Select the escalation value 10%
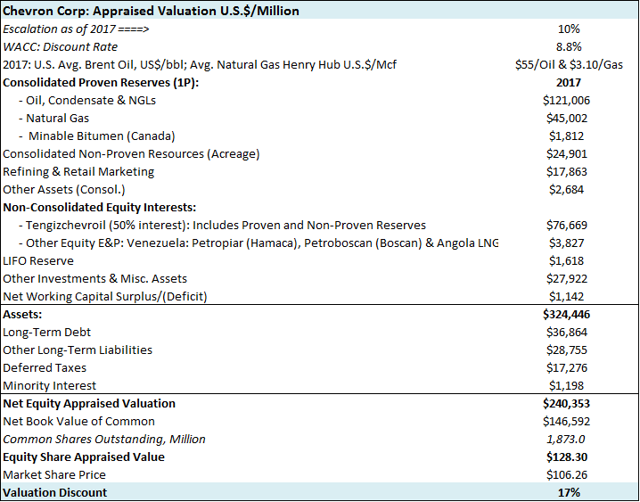The width and height of the screenshot is (640, 502). [x=569, y=29]
